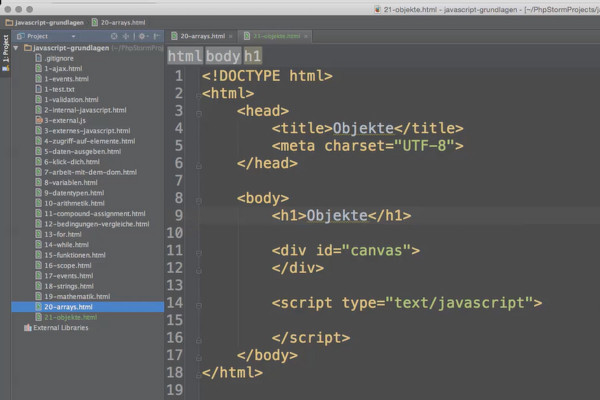Click the "text/javascript" type value
The image size is (600, 400).
coord(459,303)
